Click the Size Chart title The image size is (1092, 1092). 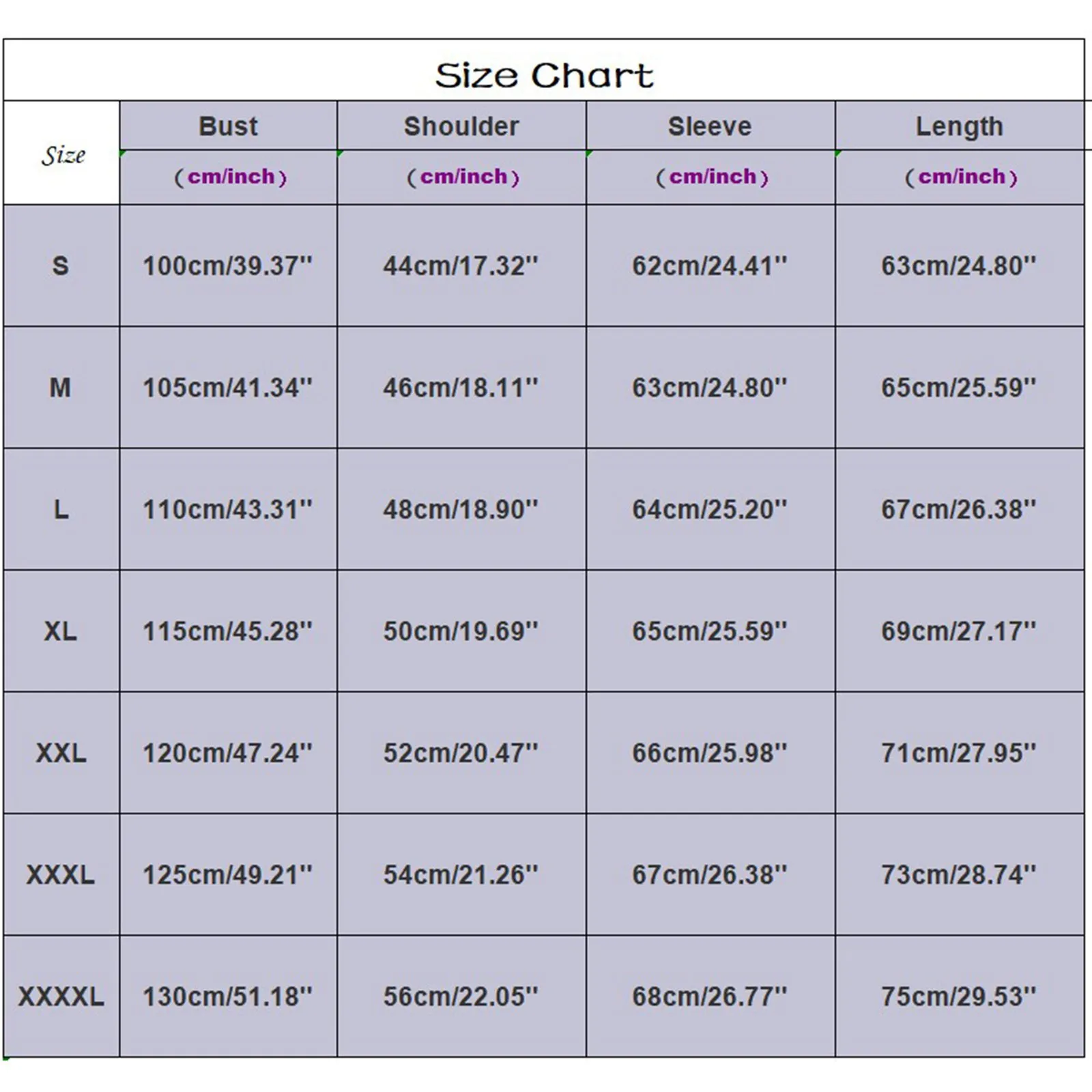tap(544, 75)
